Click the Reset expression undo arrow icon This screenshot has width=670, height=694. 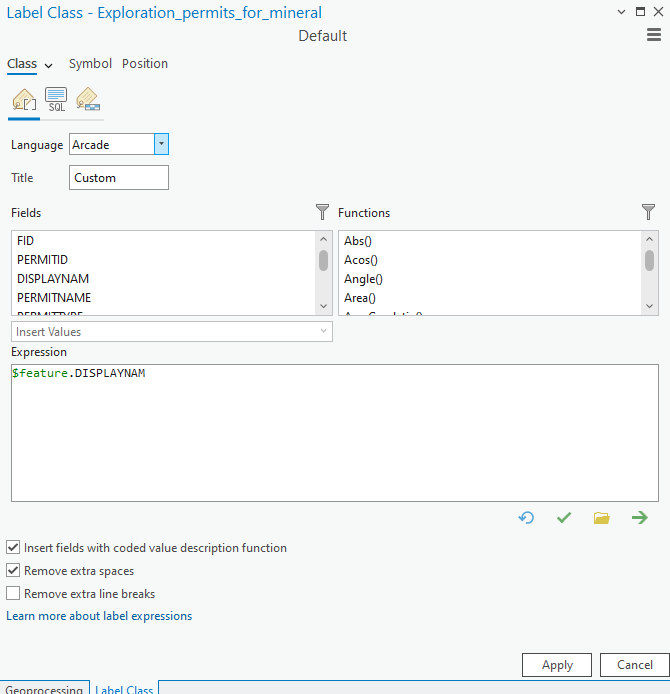coord(526,517)
